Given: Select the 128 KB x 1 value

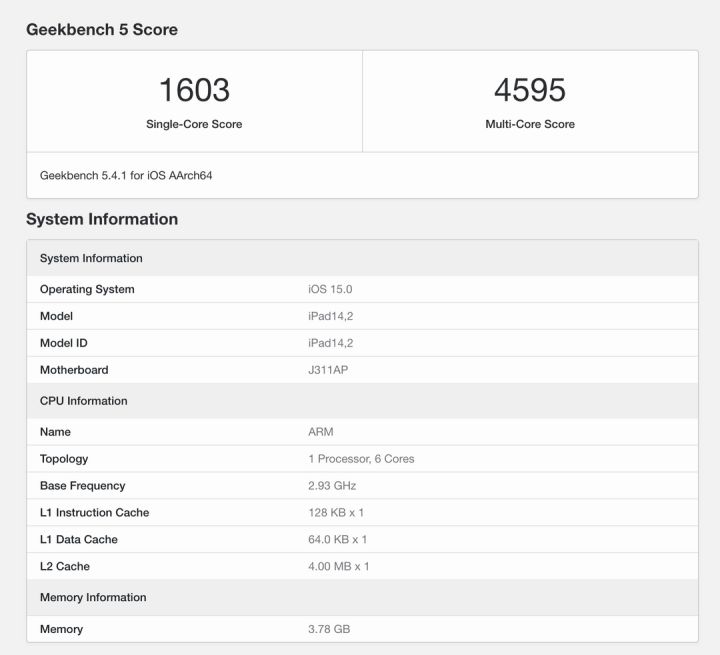Looking at the screenshot, I should tap(336, 513).
